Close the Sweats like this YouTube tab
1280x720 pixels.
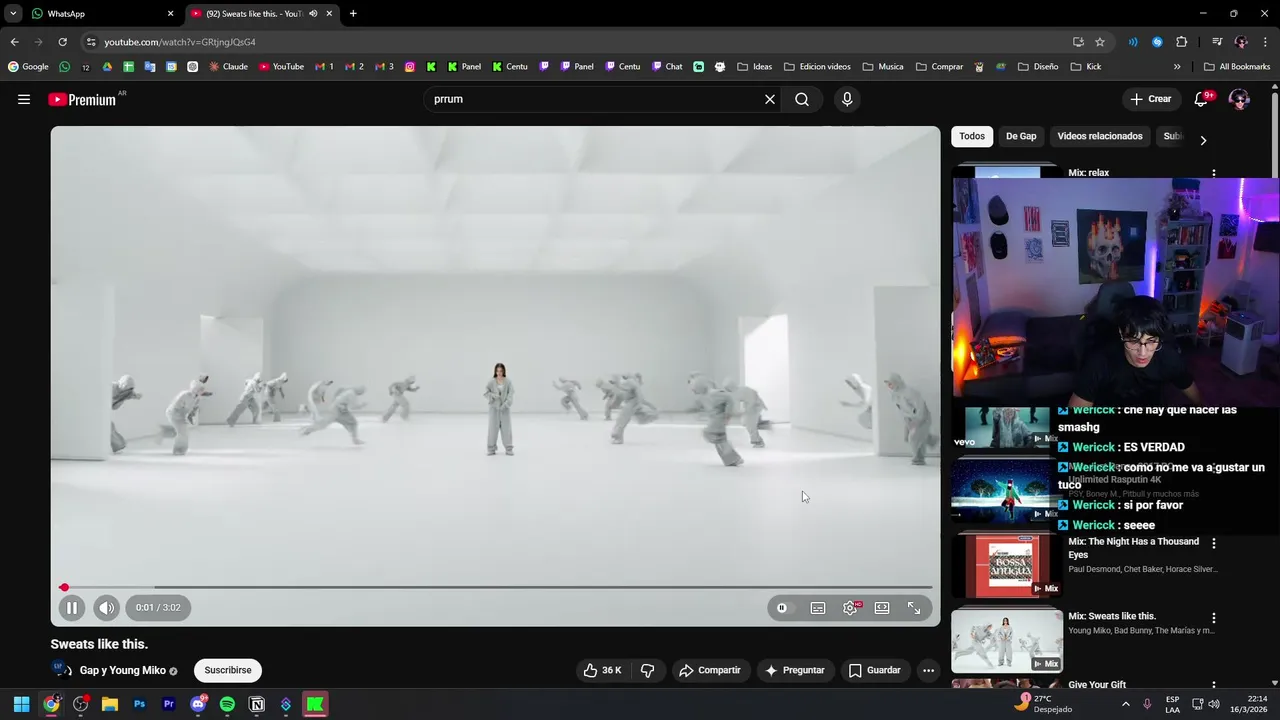pyautogui.click(x=329, y=14)
